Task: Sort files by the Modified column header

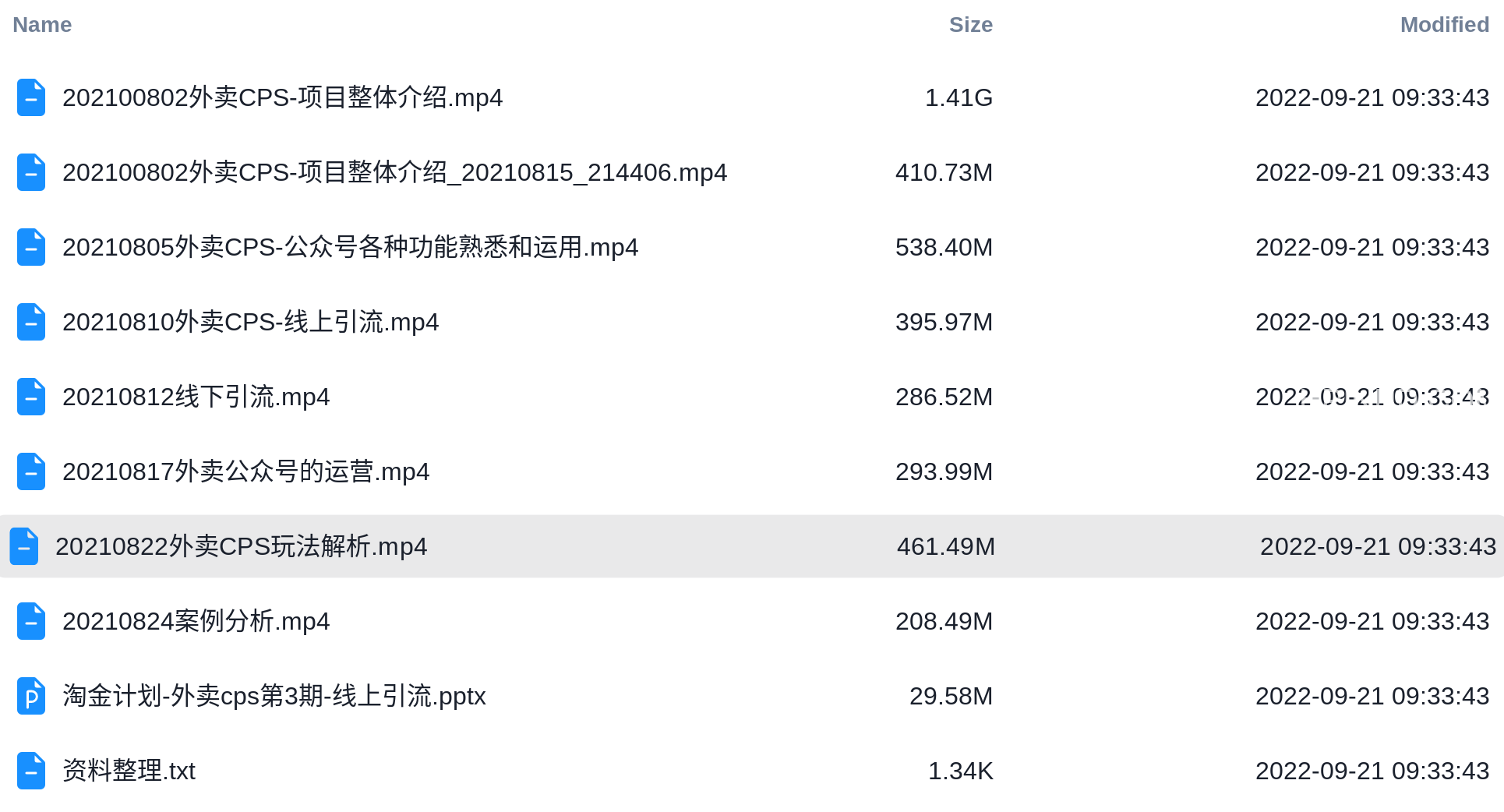Action: coord(1444,25)
